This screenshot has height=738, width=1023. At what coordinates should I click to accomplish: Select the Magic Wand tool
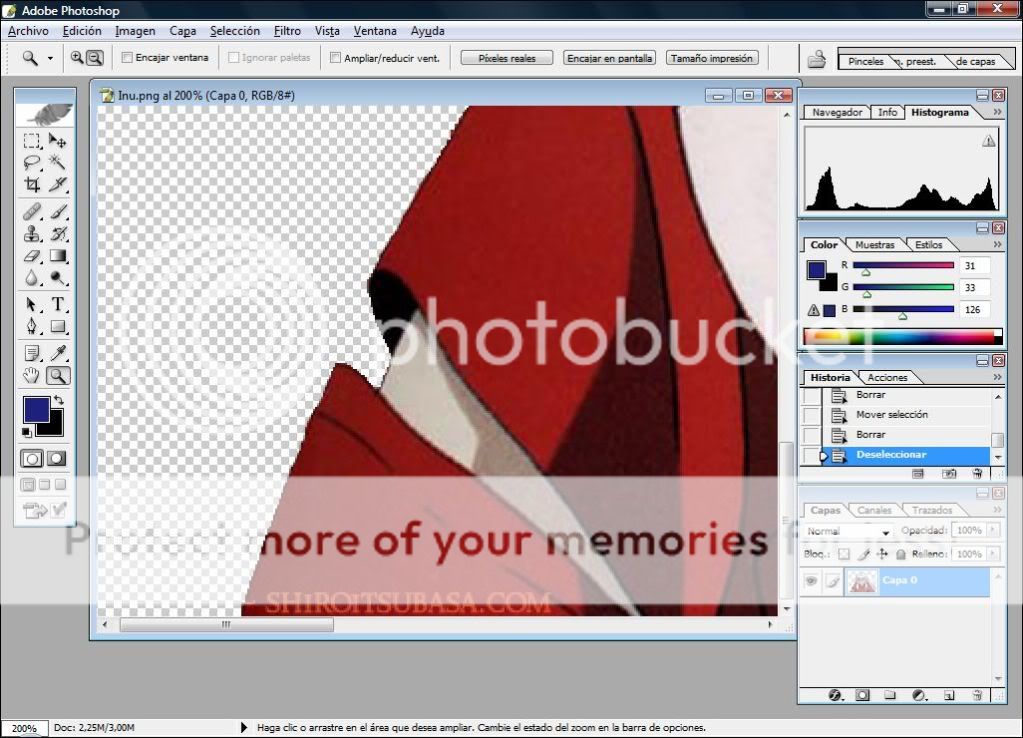58,162
